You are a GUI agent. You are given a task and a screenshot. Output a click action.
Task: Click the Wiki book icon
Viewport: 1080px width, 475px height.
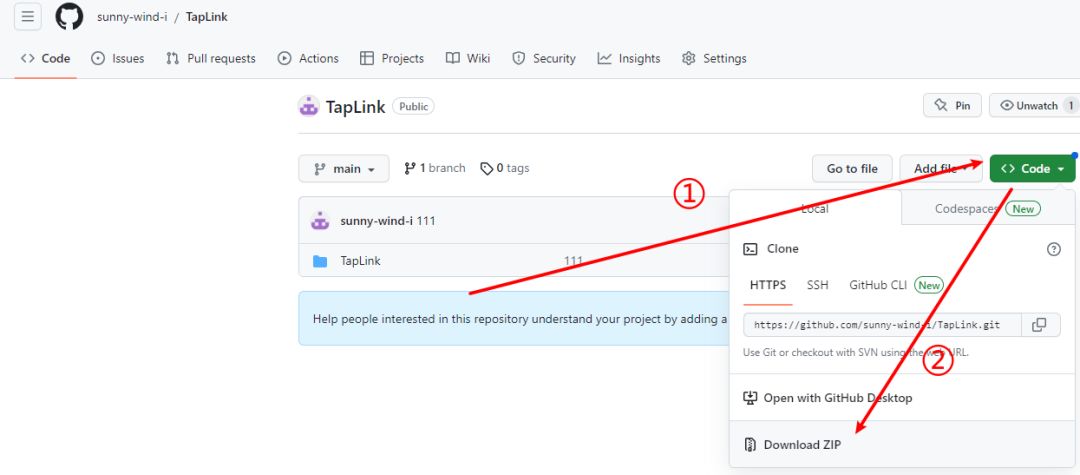453,59
